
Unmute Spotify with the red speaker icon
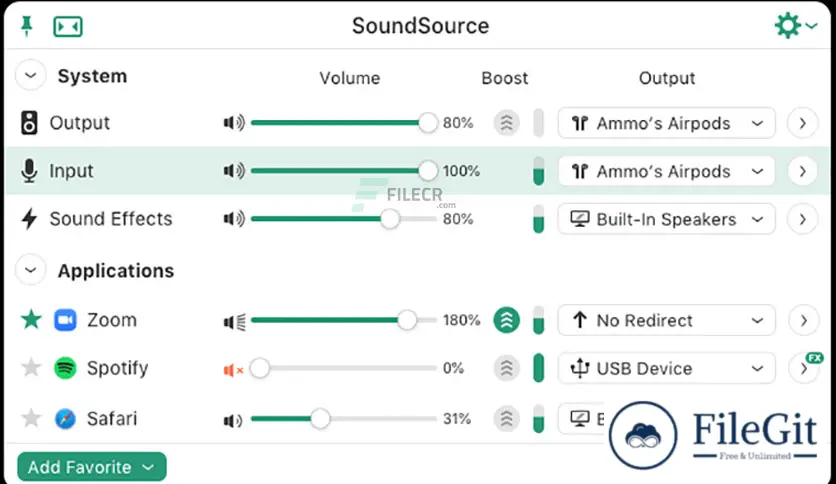[x=234, y=369]
